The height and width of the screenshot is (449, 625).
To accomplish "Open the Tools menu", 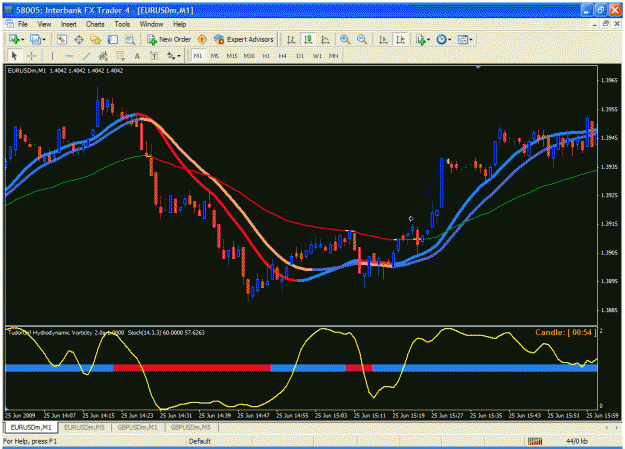I will [x=122, y=24].
